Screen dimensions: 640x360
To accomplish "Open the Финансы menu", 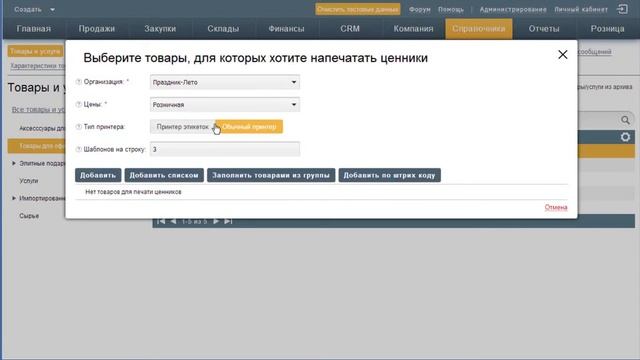I will [286, 29].
